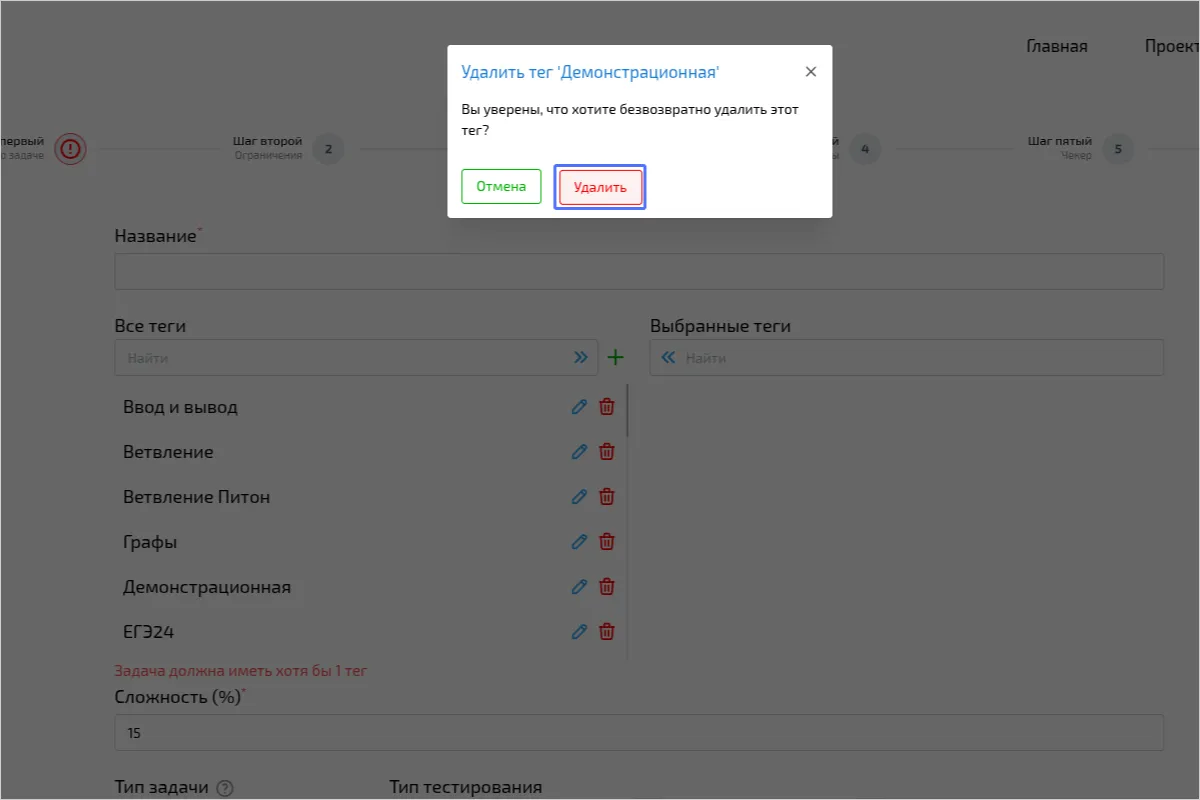Edit the 'Ввод и вывод' tag with pencil icon
The image size is (1200, 800).
pyautogui.click(x=579, y=407)
